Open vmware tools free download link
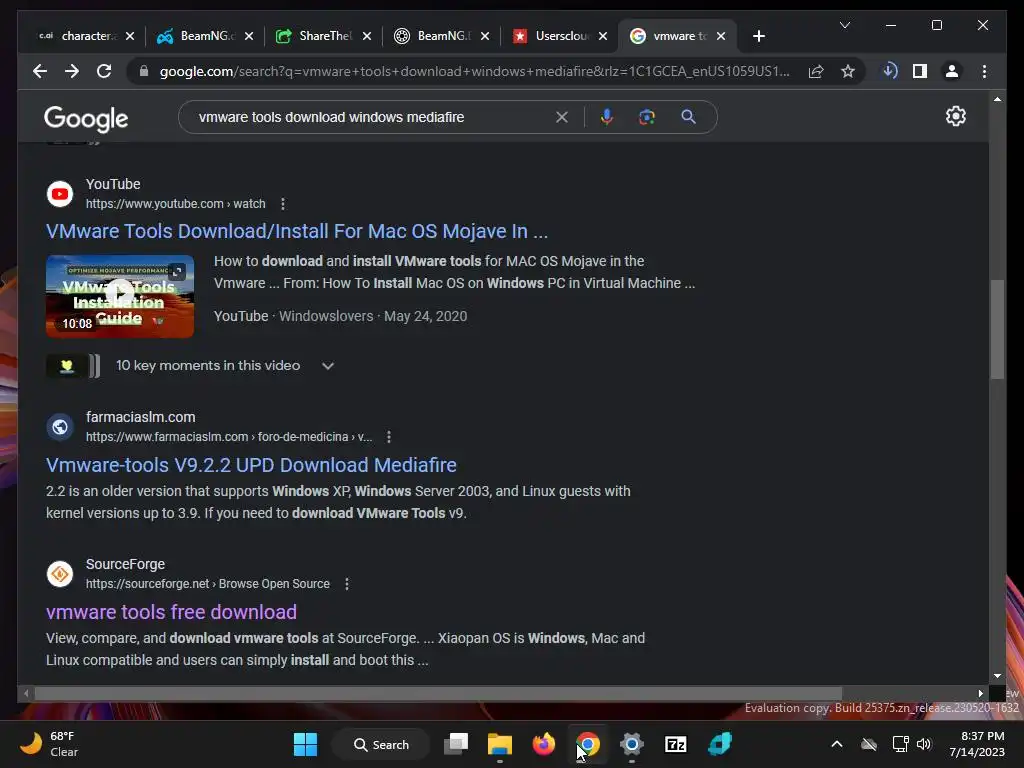1024x768 pixels. coord(171,612)
